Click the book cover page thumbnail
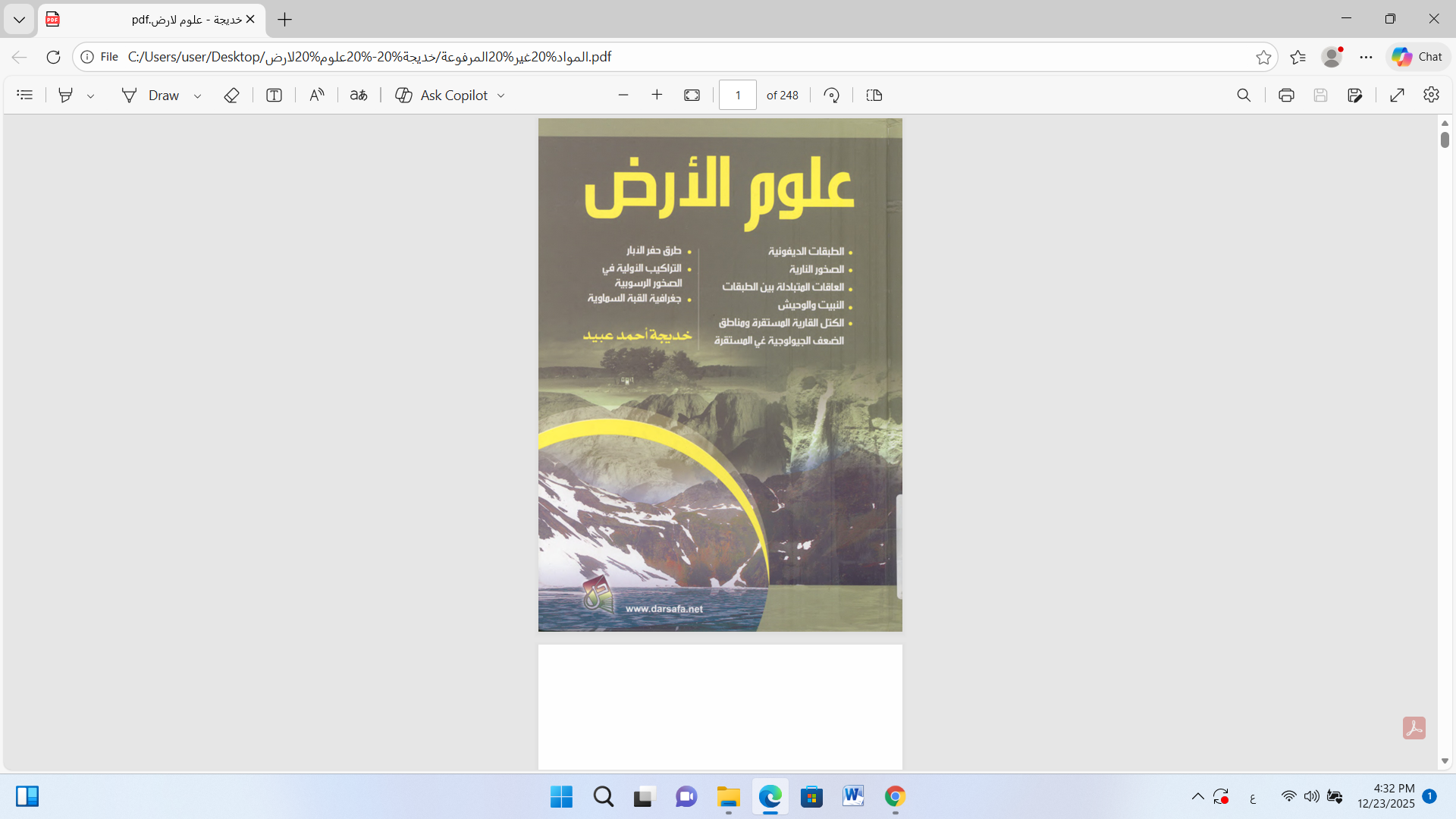The width and height of the screenshot is (1456, 819). [x=720, y=375]
